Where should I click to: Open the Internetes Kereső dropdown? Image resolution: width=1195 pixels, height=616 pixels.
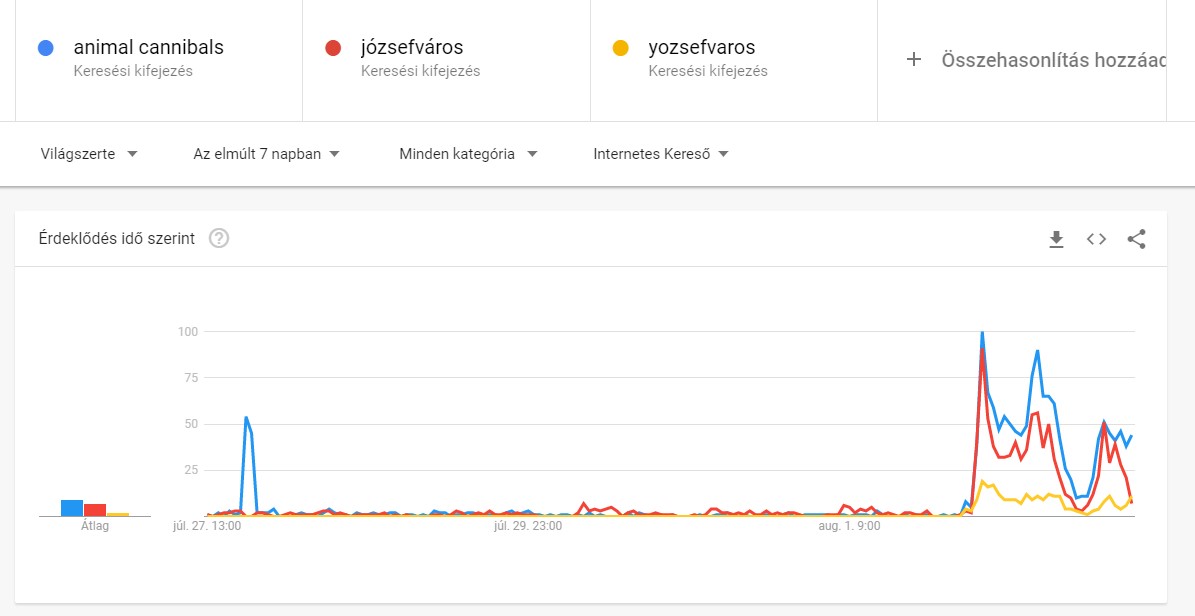click(x=660, y=154)
